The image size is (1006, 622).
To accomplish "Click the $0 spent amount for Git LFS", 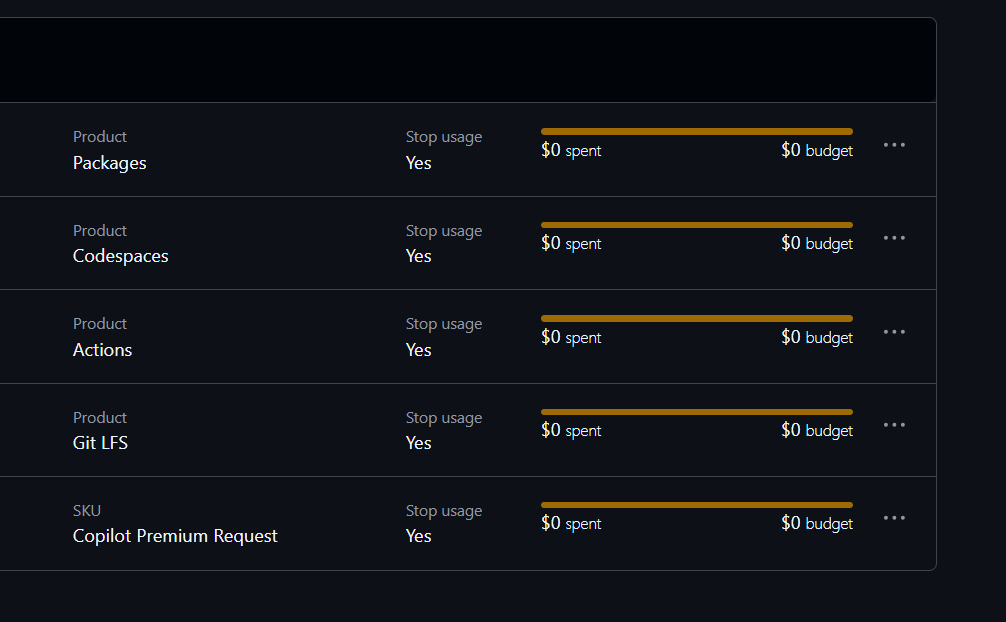I will click(x=571, y=431).
